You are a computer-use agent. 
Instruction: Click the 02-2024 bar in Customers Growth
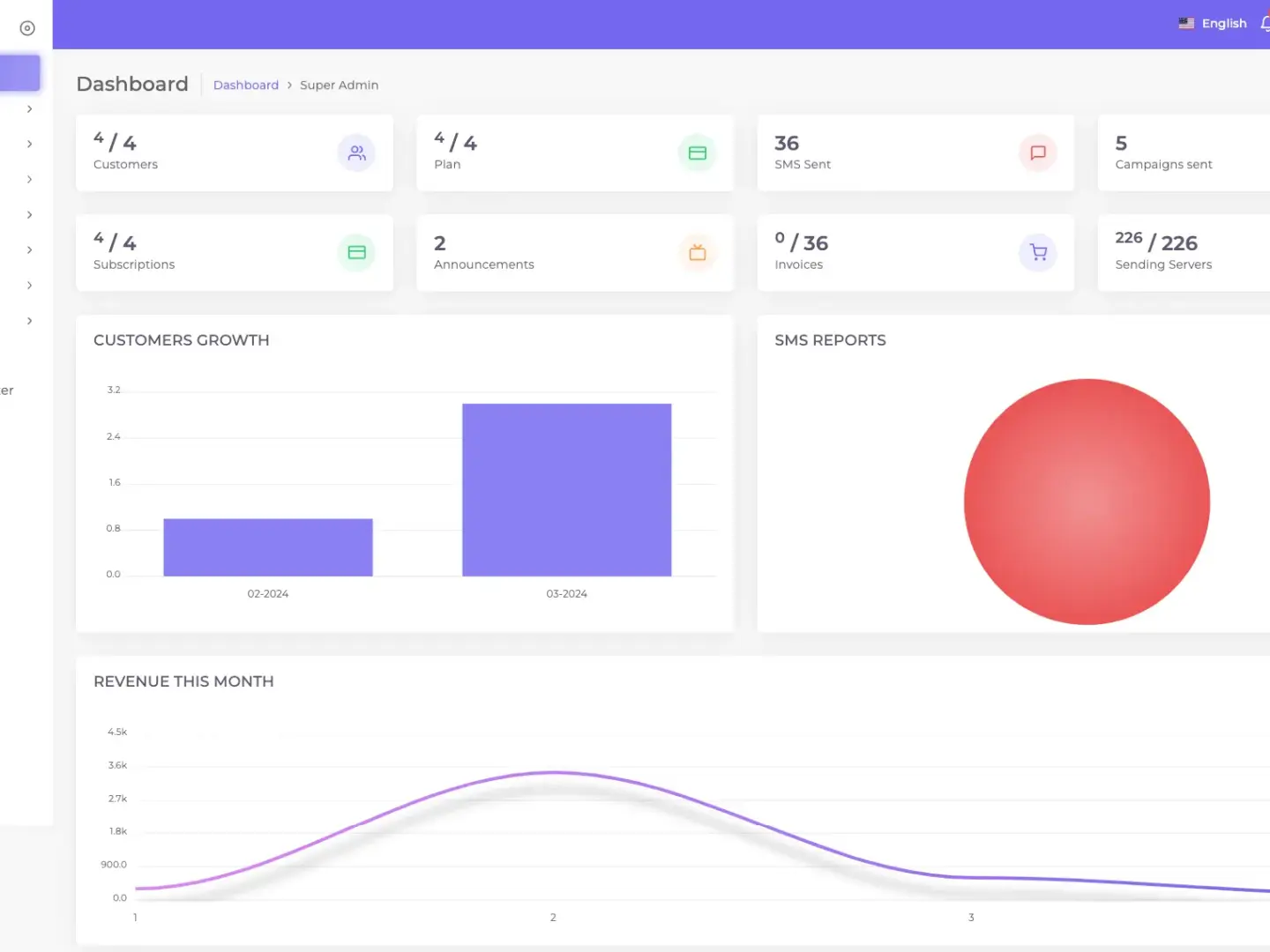(x=267, y=547)
